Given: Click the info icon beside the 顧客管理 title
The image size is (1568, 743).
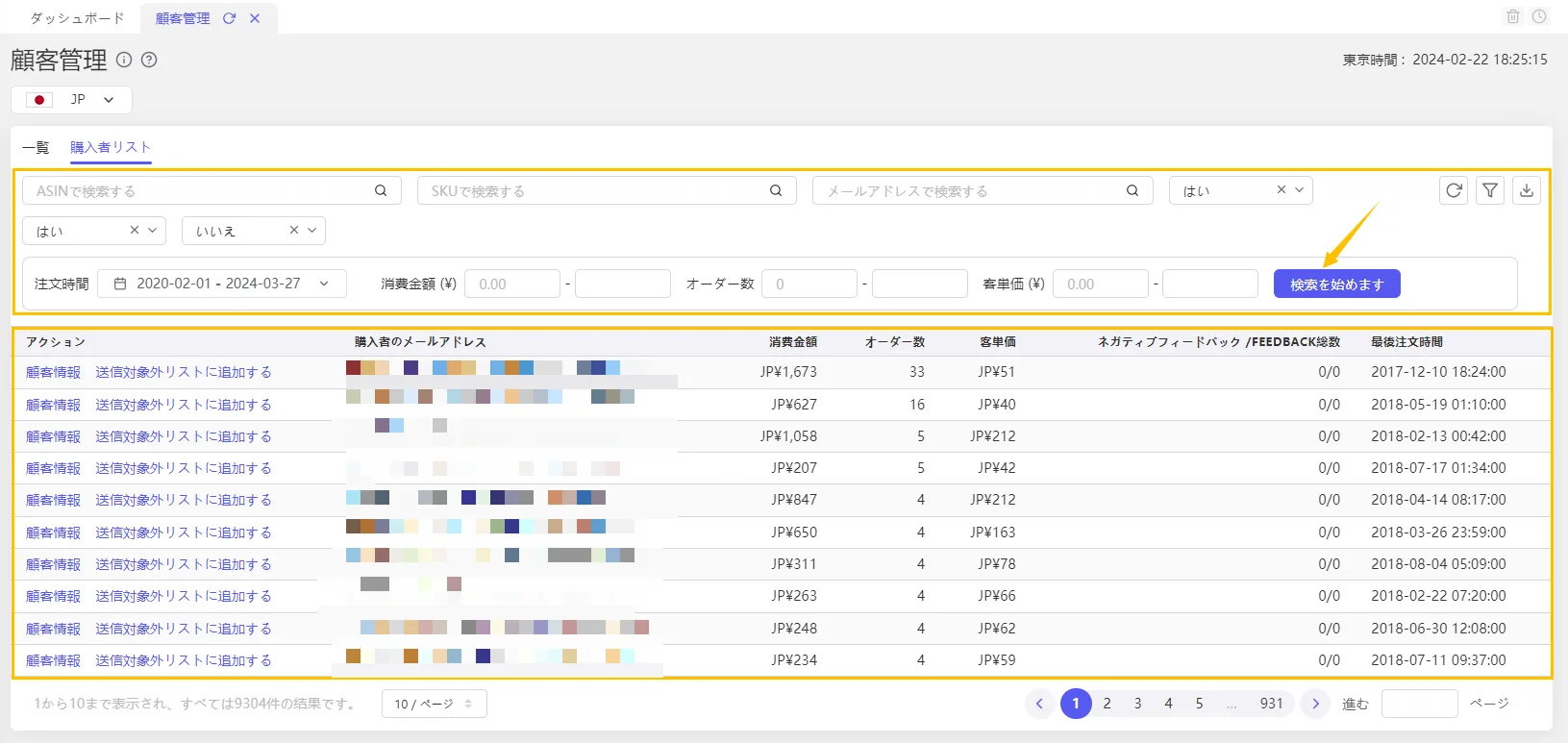Looking at the screenshot, I should [124, 60].
